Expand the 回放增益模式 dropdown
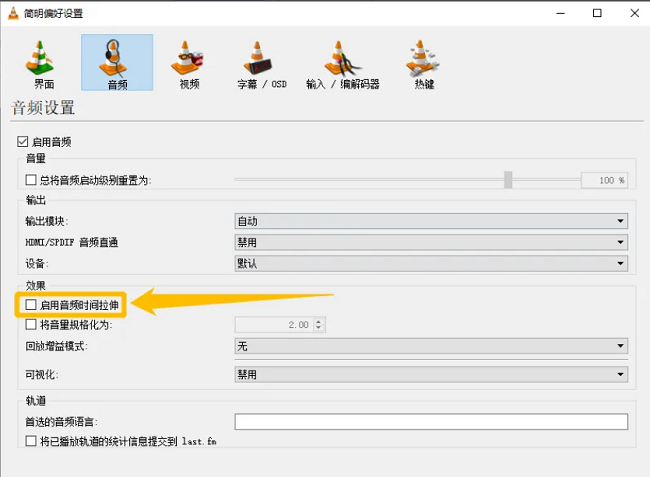Image resolution: width=650 pixels, height=477 pixels. [x=431, y=346]
